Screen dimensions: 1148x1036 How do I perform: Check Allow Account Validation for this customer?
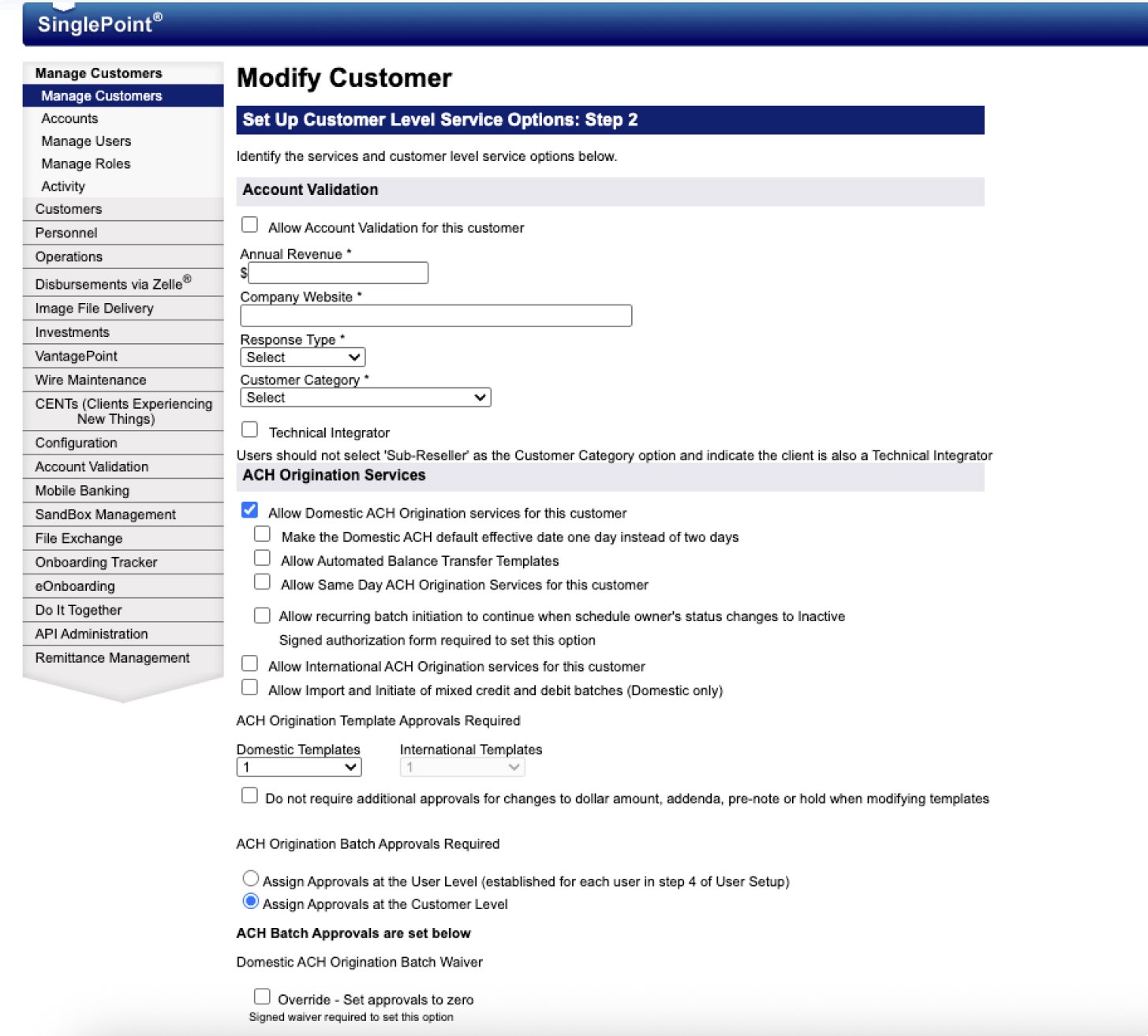click(x=250, y=225)
